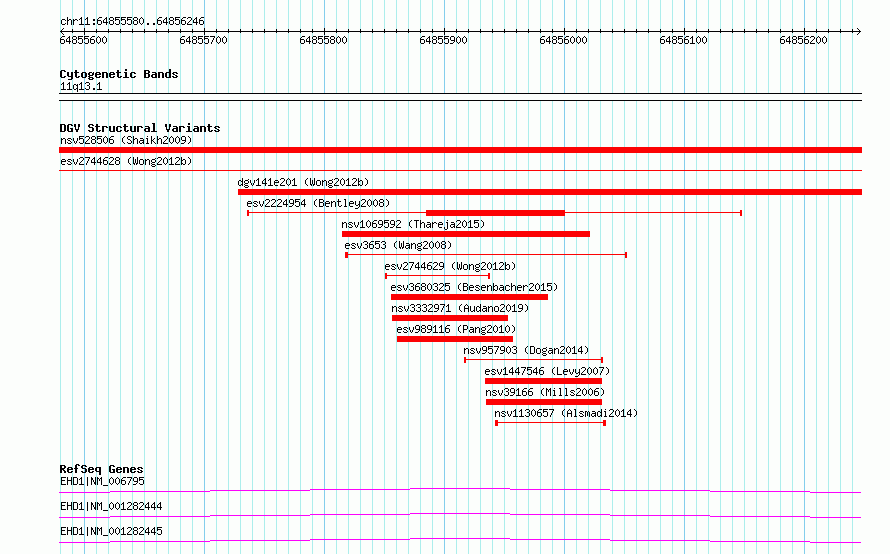Click the RefSeq Genes track heading

click(102, 469)
